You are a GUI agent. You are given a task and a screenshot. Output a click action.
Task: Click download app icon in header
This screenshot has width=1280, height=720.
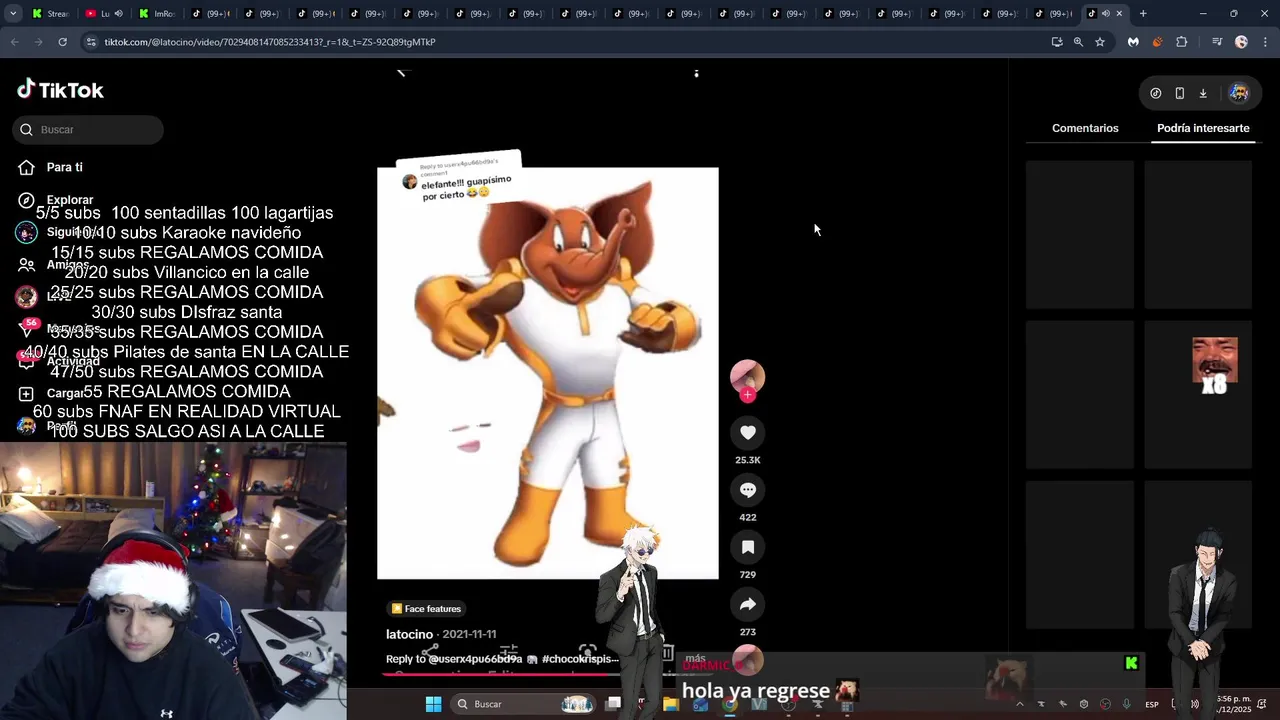(1203, 93)
